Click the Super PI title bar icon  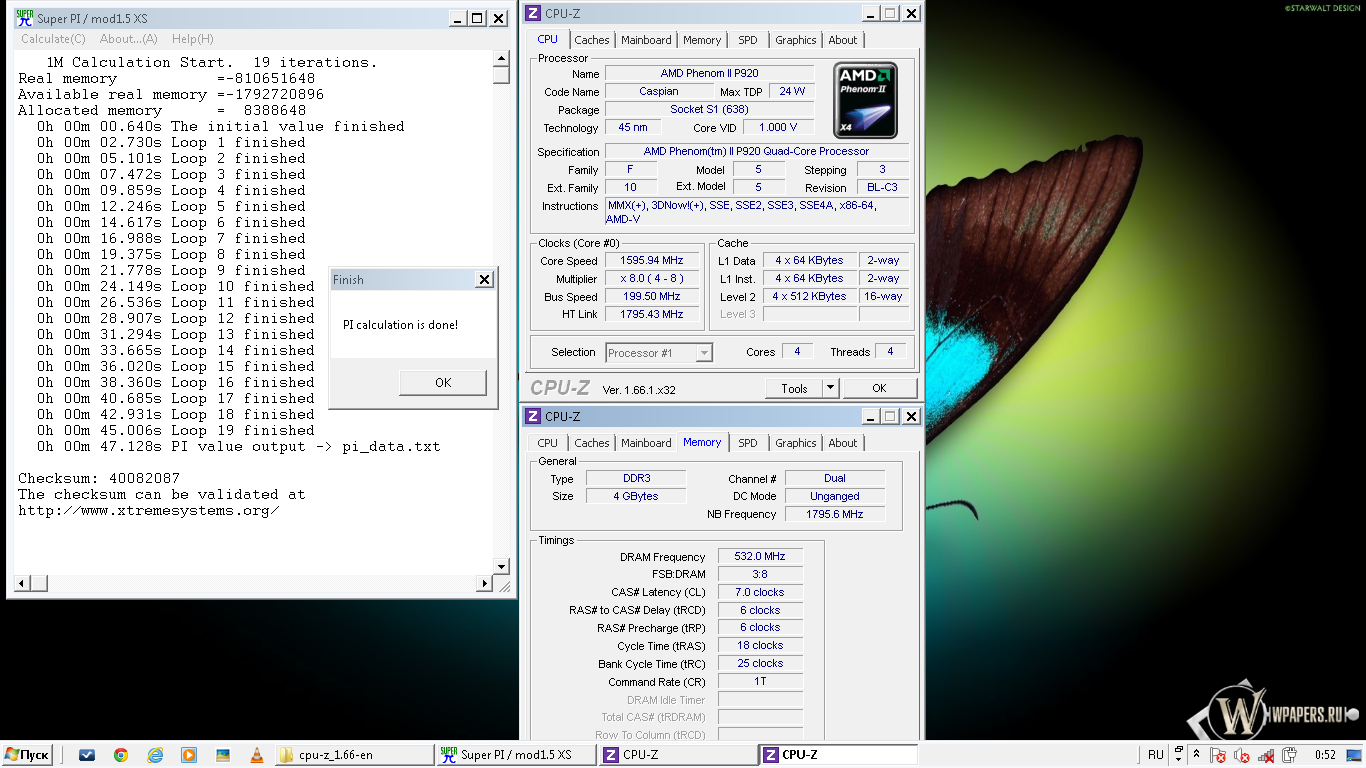24,17
